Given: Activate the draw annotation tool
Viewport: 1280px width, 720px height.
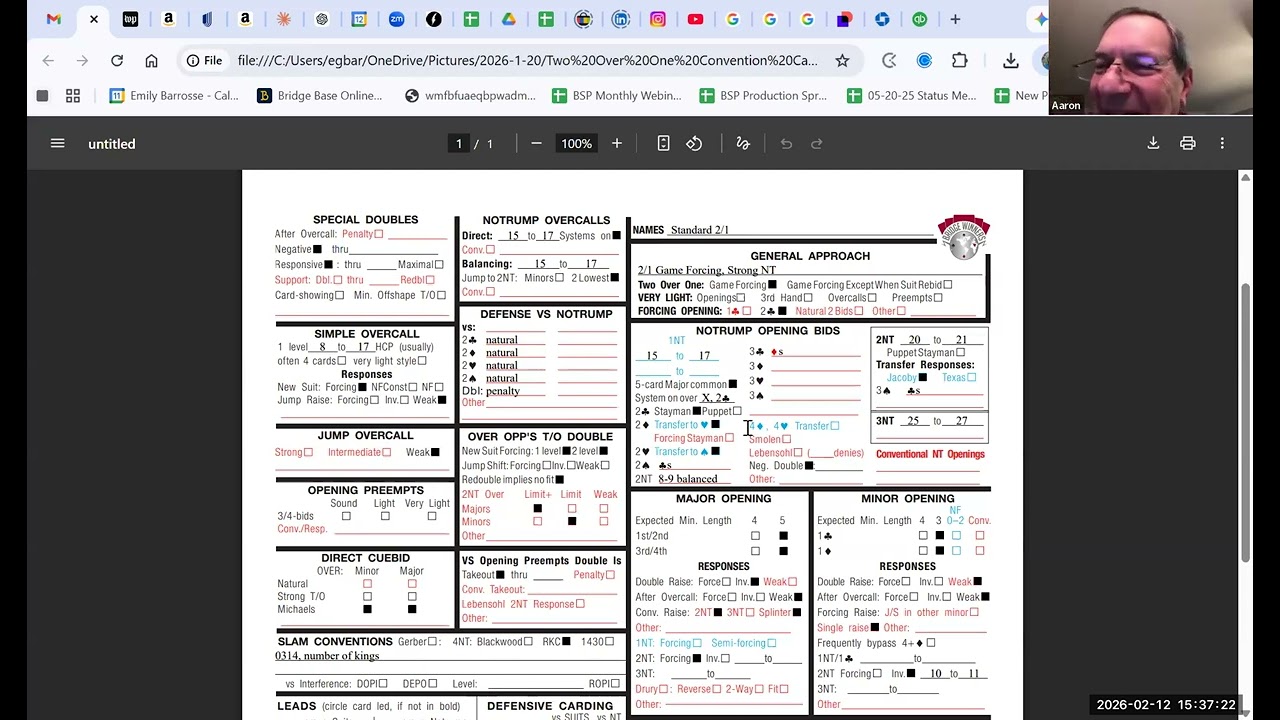Looking at the screenshot, I should [x=743, y=144].
